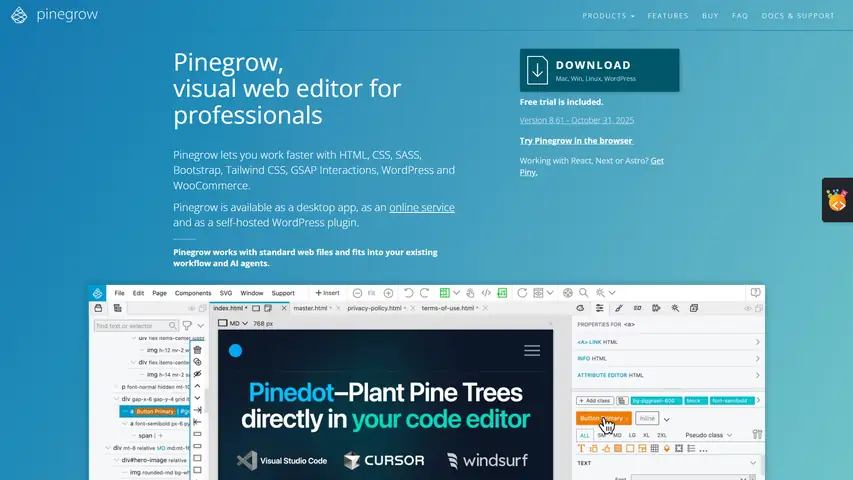The height and width of the screenshot is (480, 853).
Task: Click the Pinegrow app icon in the editor toolbar
Action: point(97,293)
